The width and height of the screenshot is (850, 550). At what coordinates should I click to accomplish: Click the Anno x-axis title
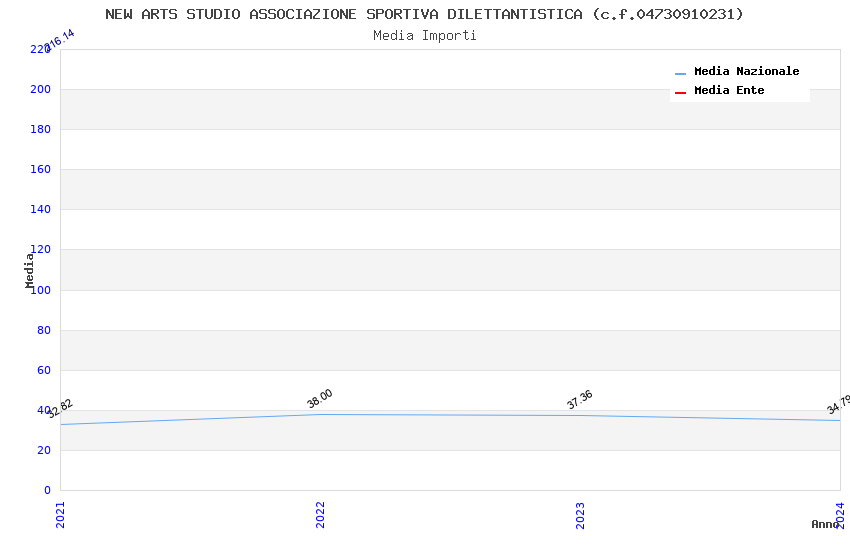[x=825, y=524]
